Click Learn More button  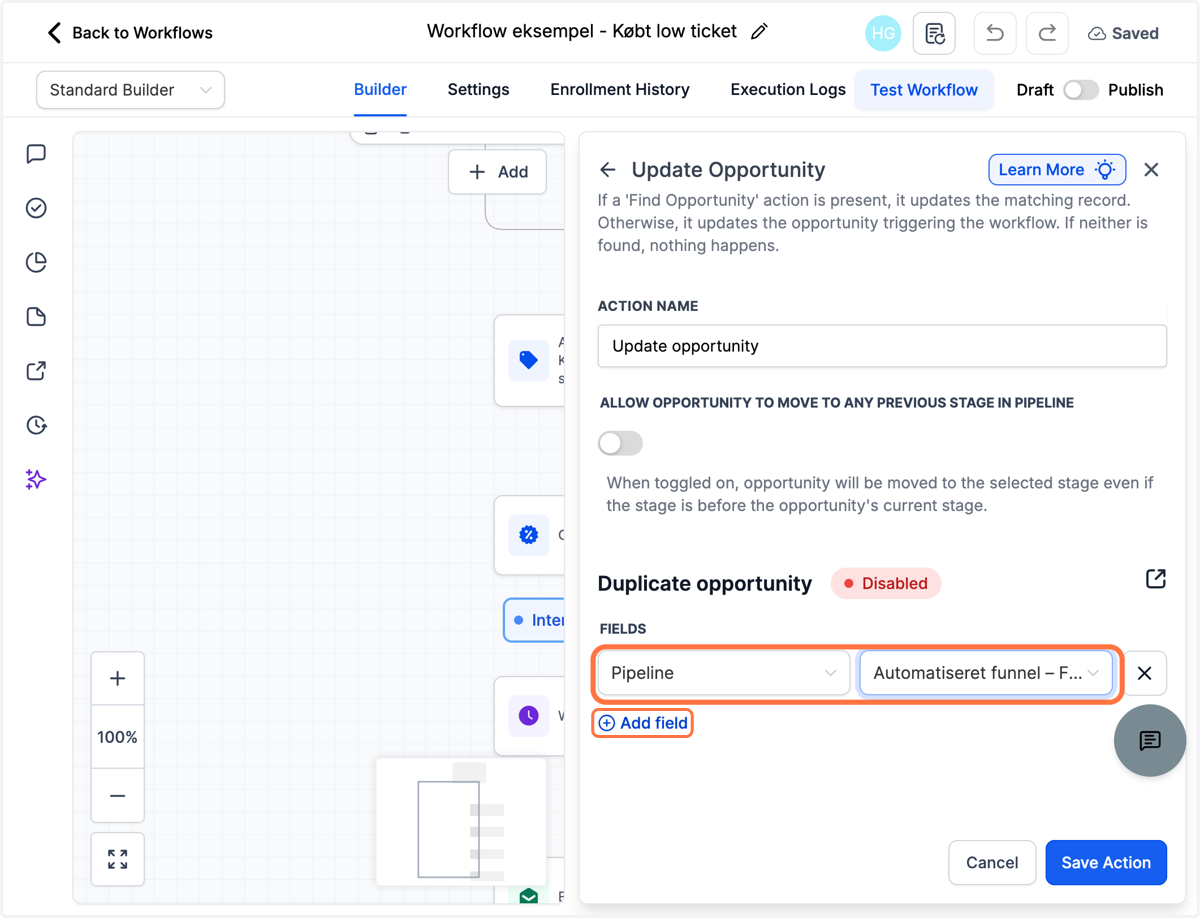pyautogui.click(x=1057, y=170)
